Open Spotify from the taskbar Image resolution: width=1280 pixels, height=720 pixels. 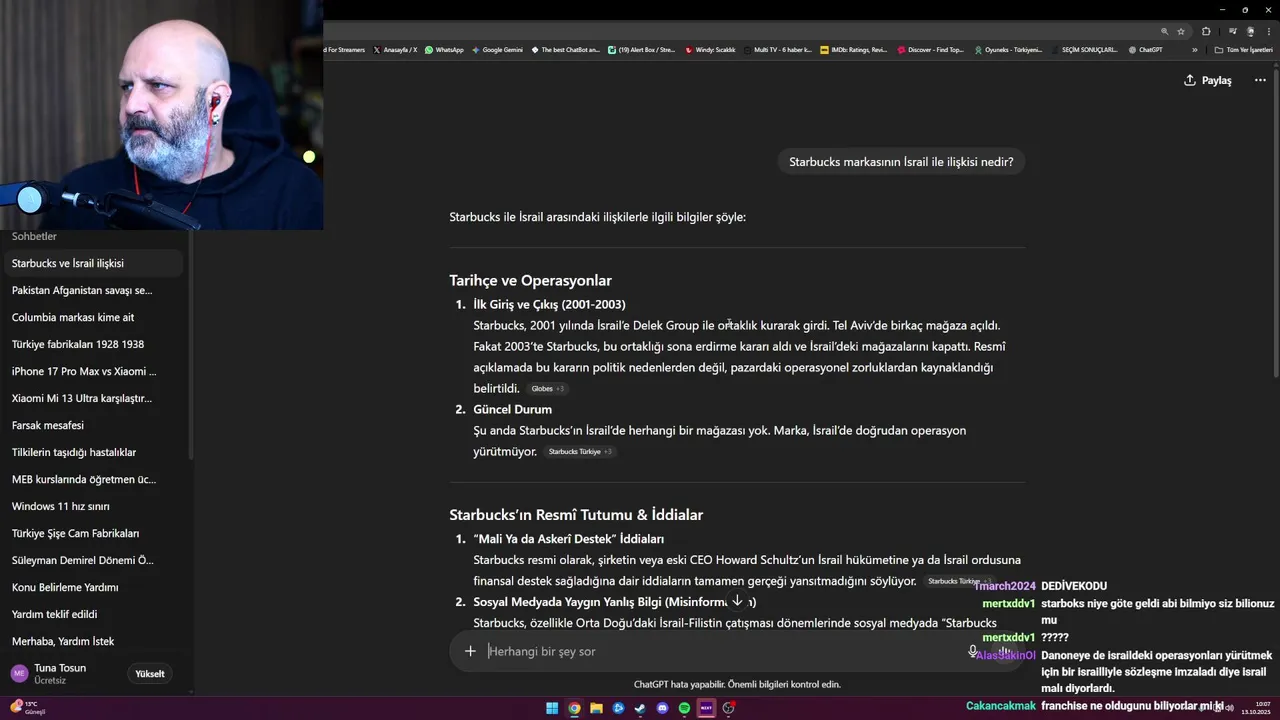click(684, 708)
